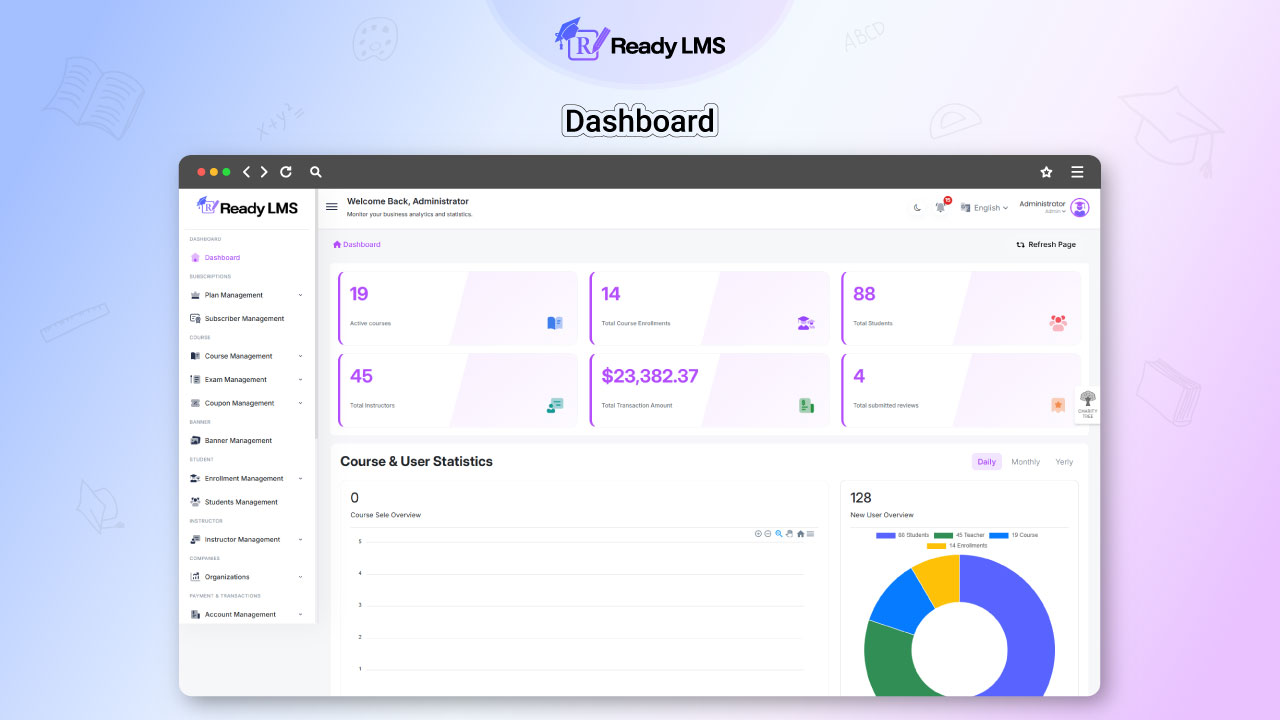1280x720 pixels.
Task: Click the browser search magnifier icon
Action: (316, 172)
